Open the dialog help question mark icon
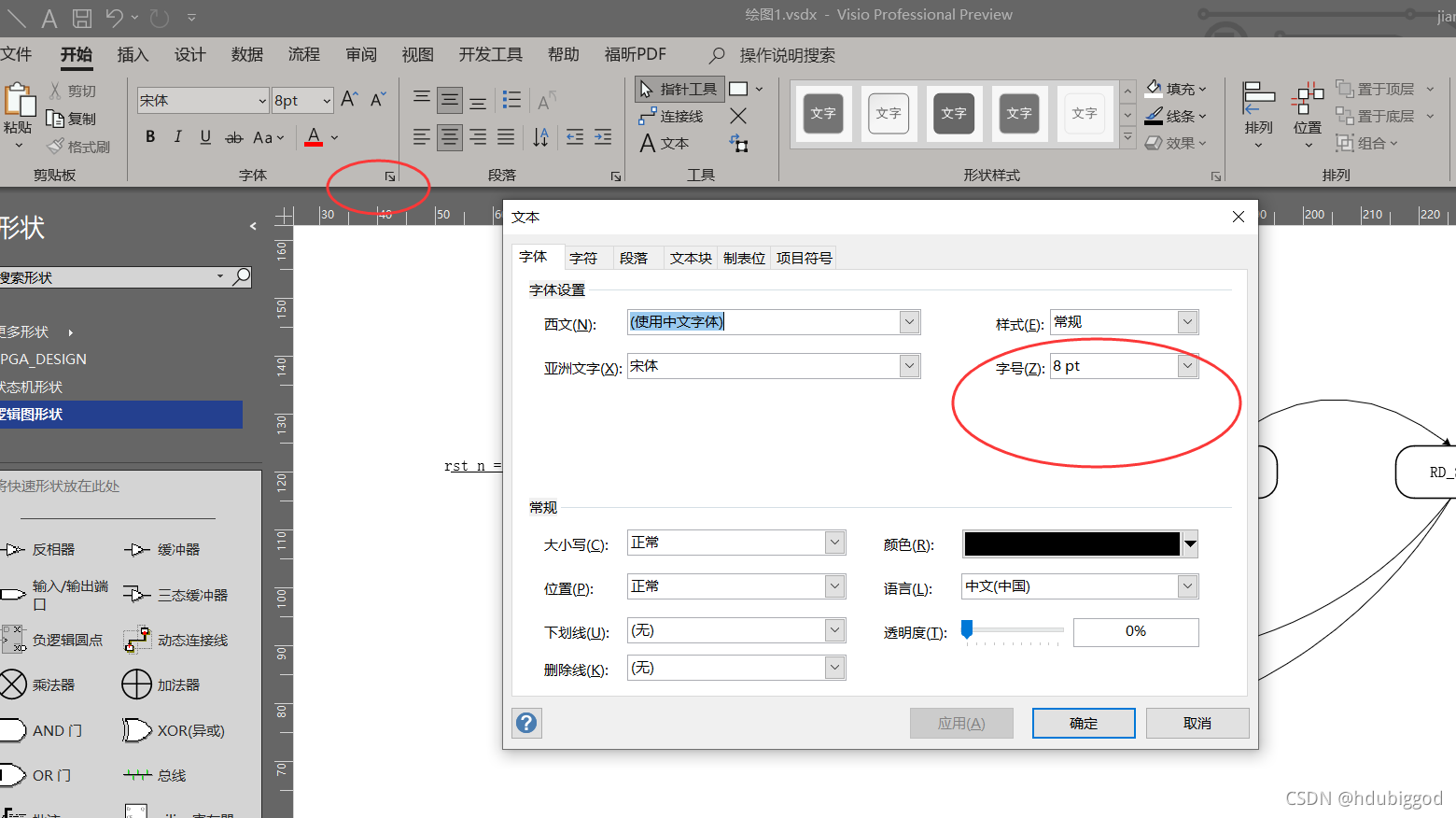Image resolution: width=1456 pixels, height=818 pixels. click(x=525, y=723)
